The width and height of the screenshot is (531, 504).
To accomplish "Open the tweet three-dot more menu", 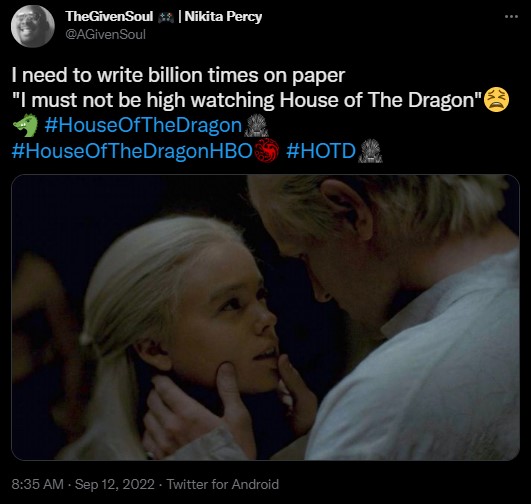I will point(511,16).
